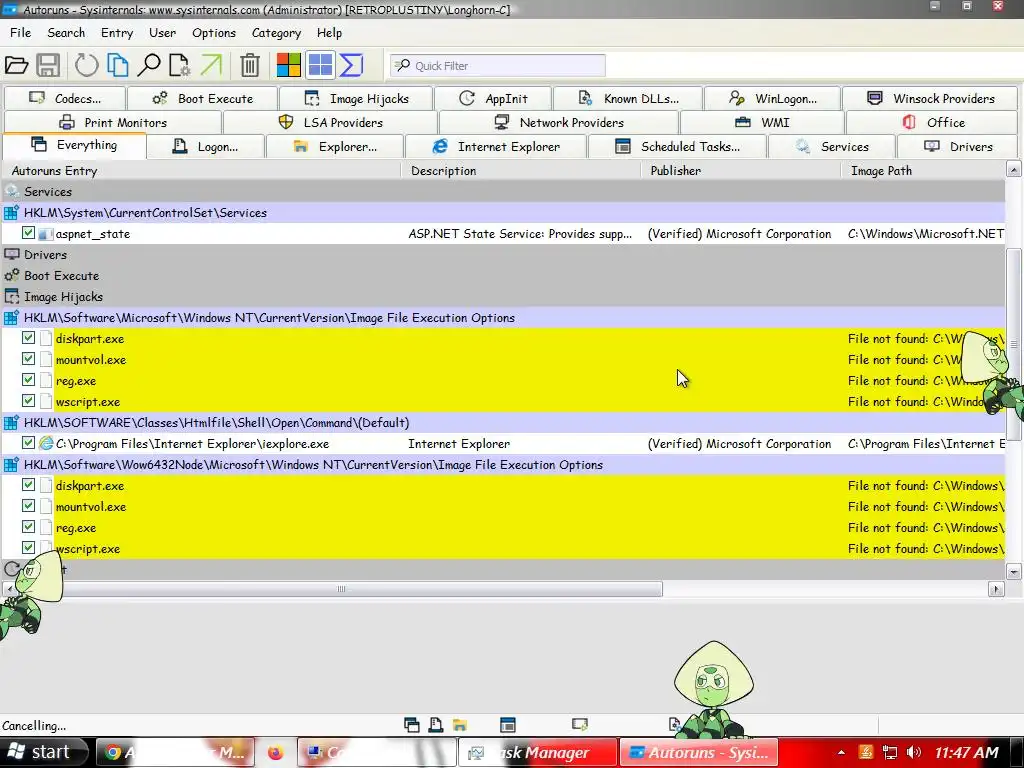This screenshot has width=1024, height=768.
Task: Open the Entry menu
Action: (x=117, y=33)
